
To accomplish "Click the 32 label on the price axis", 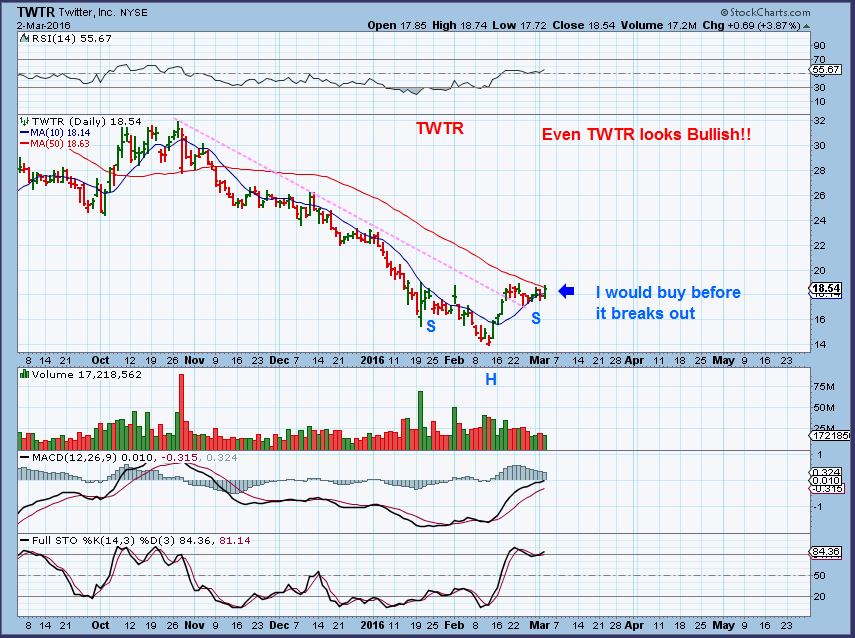I will tap(819, 121).
